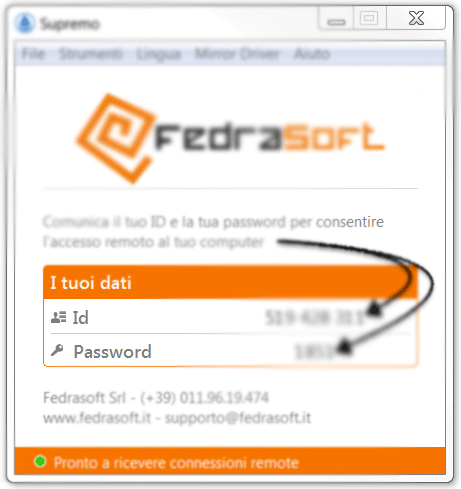Select the blurred Password value
461x489 pixels.
(315, 352)
